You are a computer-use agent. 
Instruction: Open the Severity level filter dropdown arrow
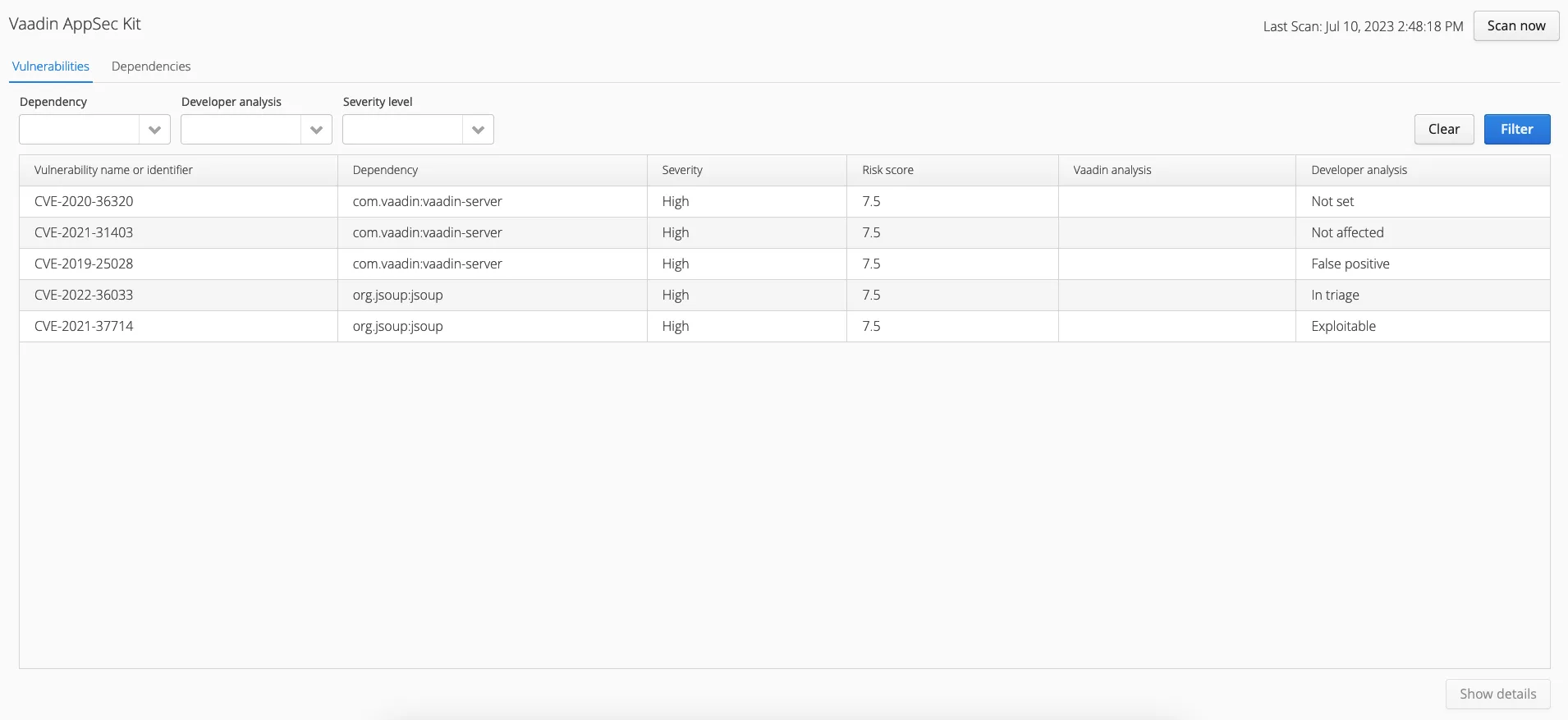[x=478, y=130]
